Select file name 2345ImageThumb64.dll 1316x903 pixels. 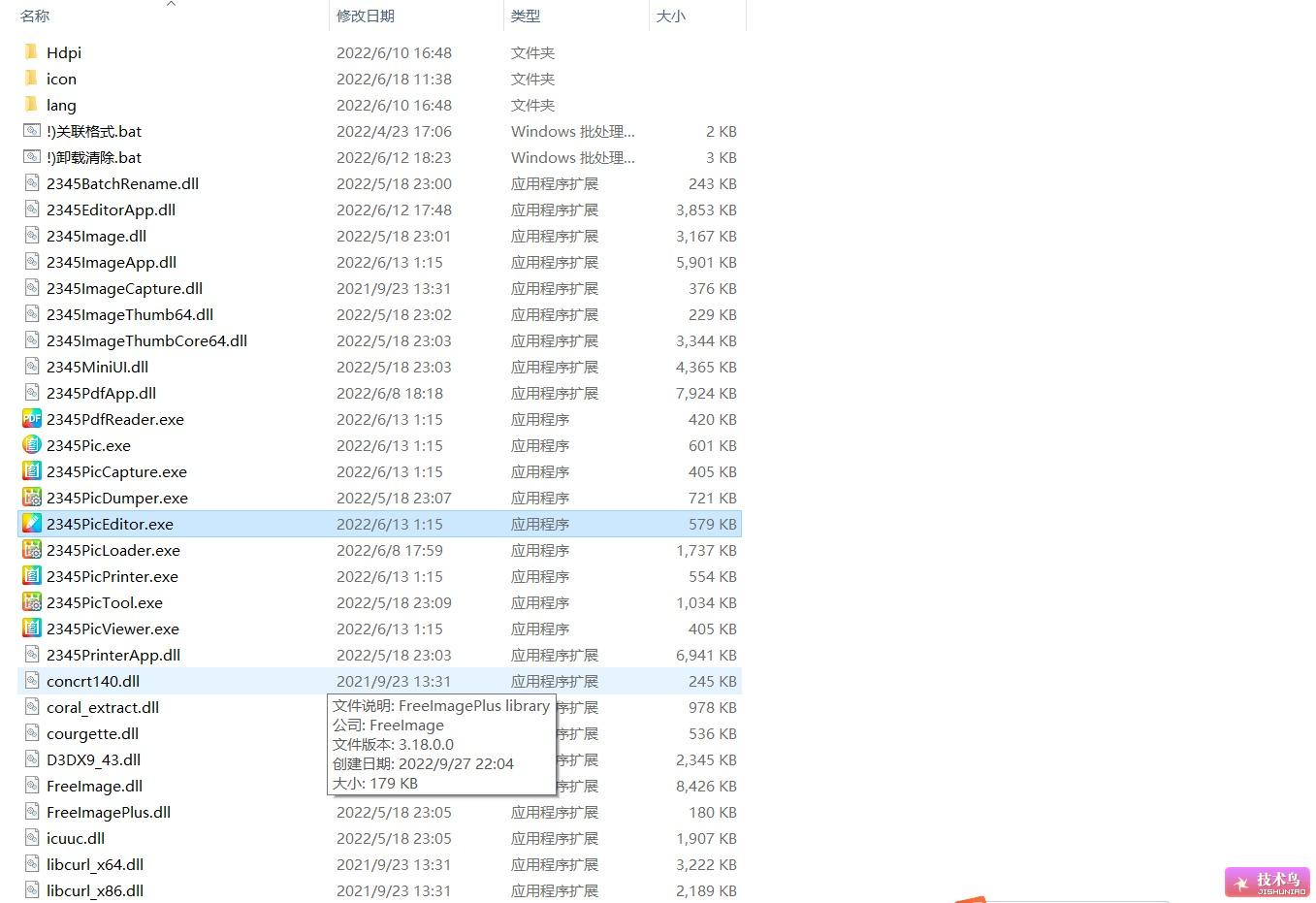coord(130,314)
